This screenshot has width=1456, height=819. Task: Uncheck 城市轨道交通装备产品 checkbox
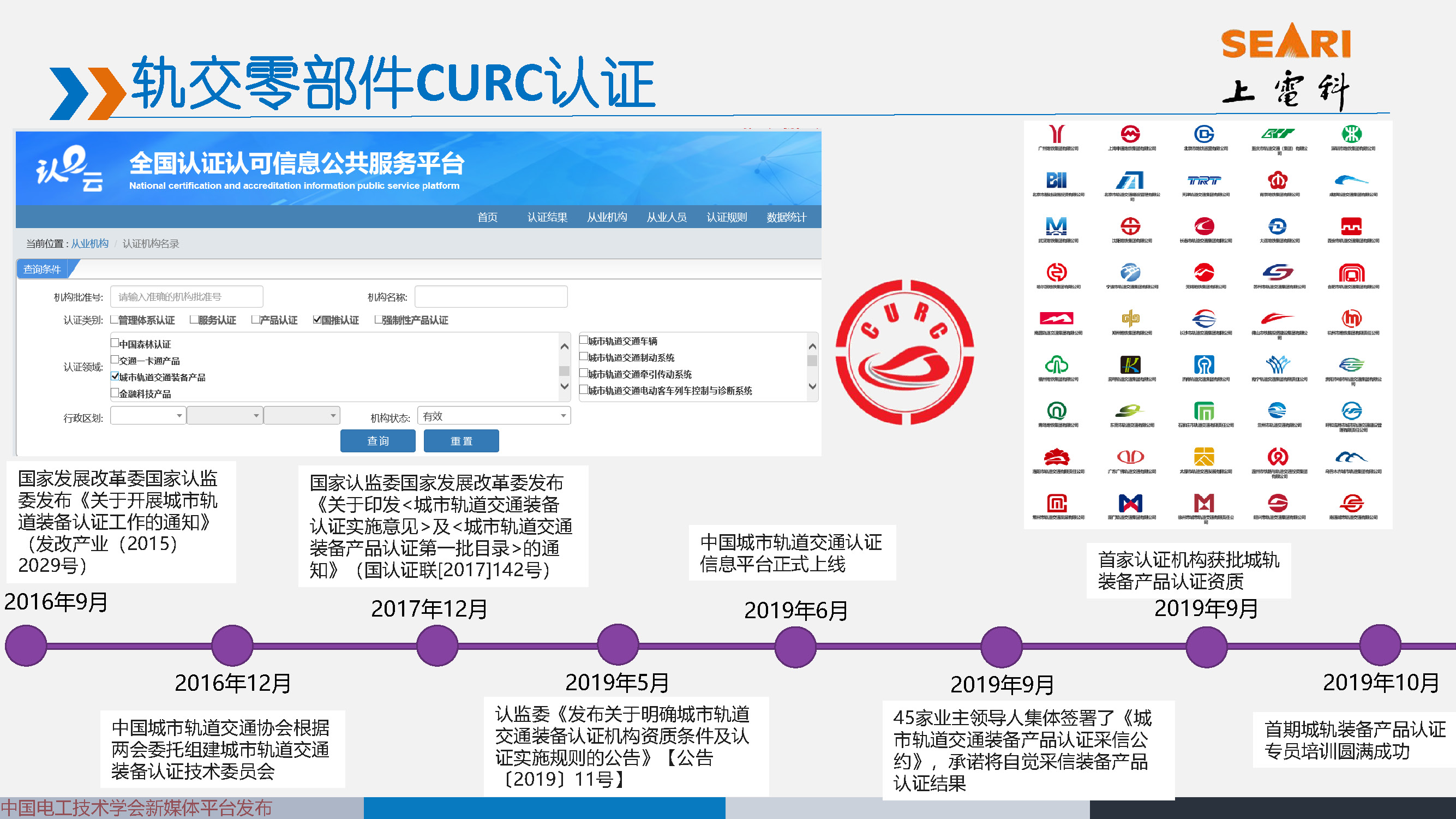[115, 376]
